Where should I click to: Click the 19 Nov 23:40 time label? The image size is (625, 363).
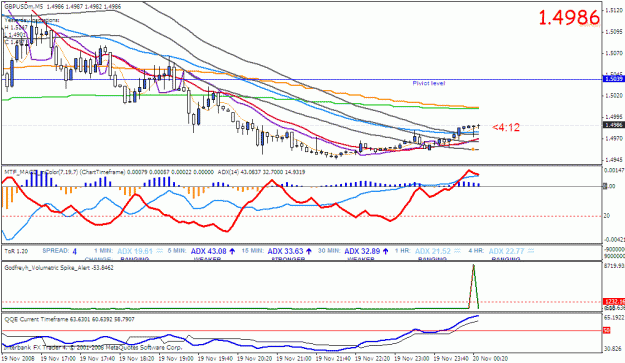pyautogui.click(x=452, y=358)
